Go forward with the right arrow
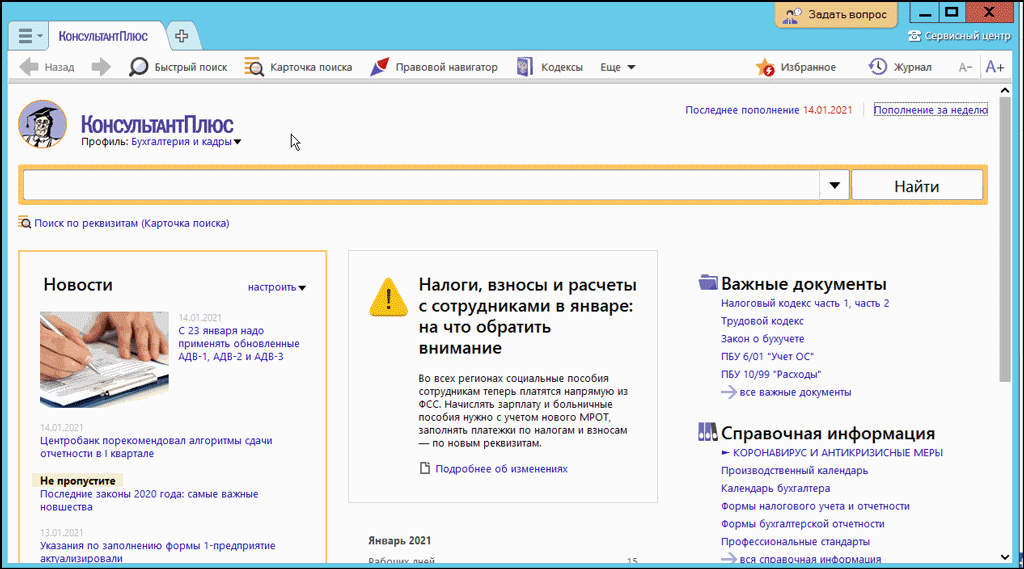1024x569 pixels. point(101,67)
